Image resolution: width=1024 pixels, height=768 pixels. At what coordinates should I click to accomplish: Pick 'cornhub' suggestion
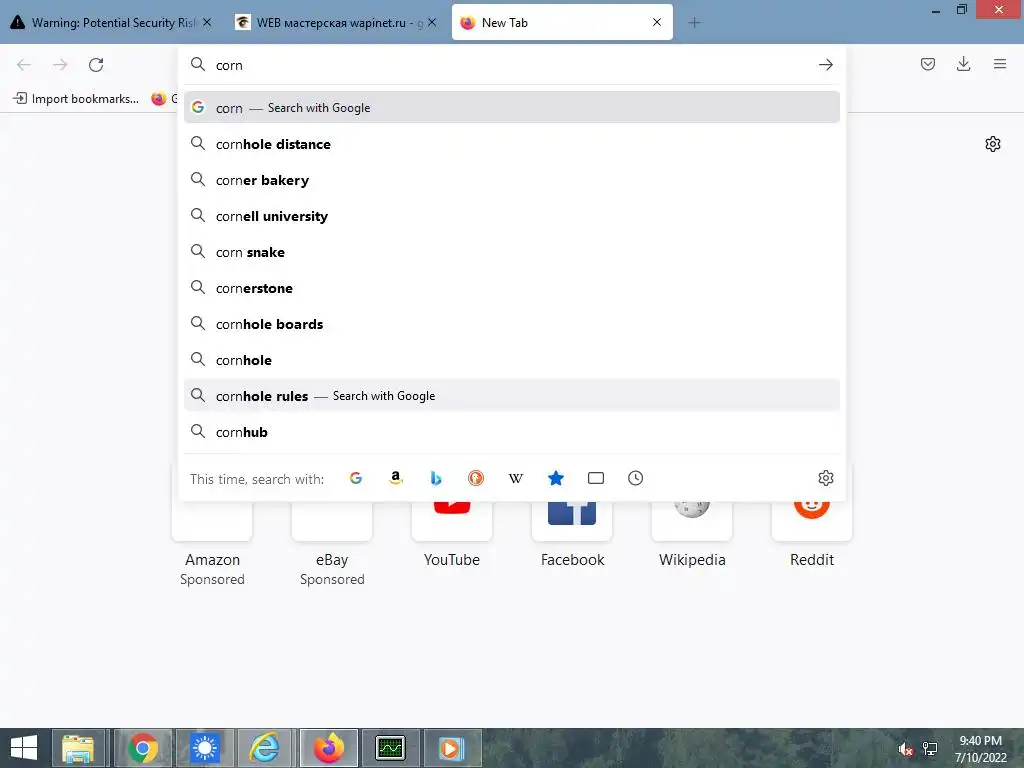(512, 432)
